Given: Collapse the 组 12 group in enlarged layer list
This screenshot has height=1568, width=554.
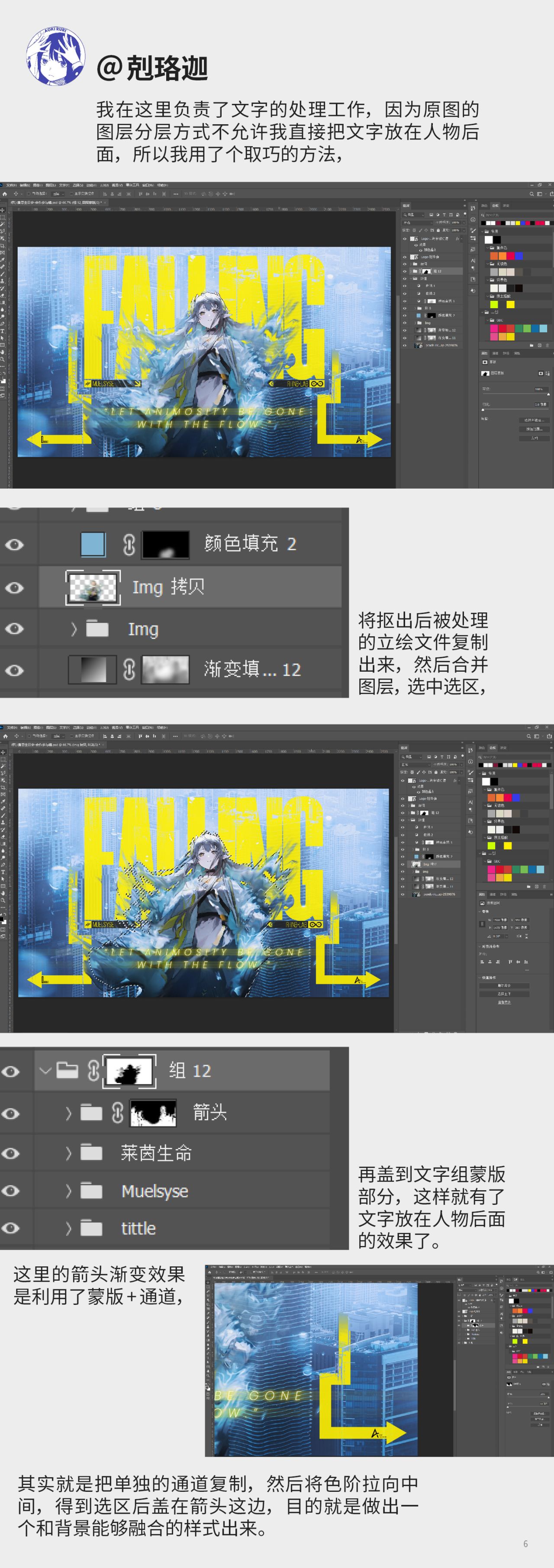Looking at the screenshot, I should tap(45, 1070).
